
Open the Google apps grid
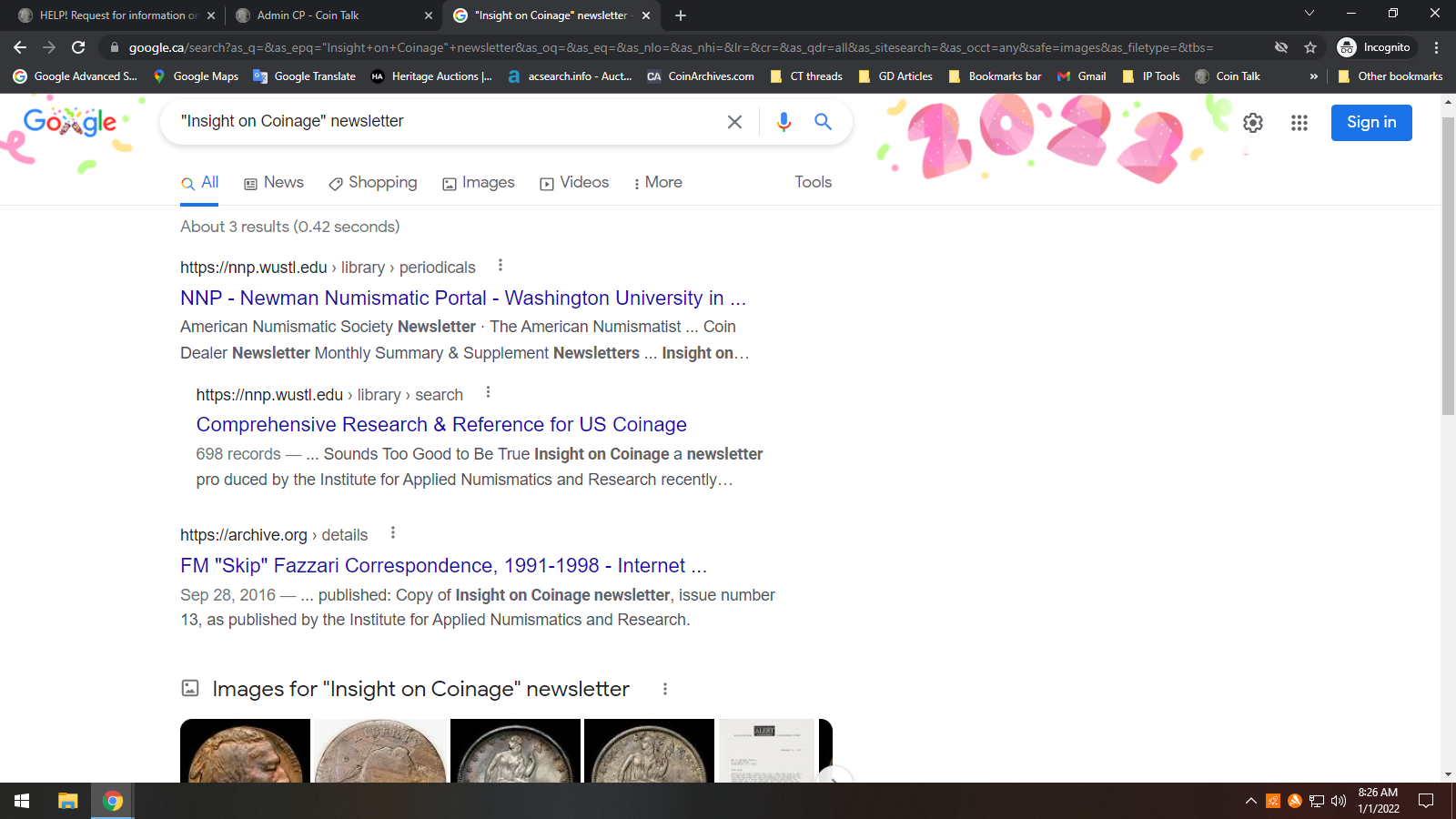click(1299, 123)
